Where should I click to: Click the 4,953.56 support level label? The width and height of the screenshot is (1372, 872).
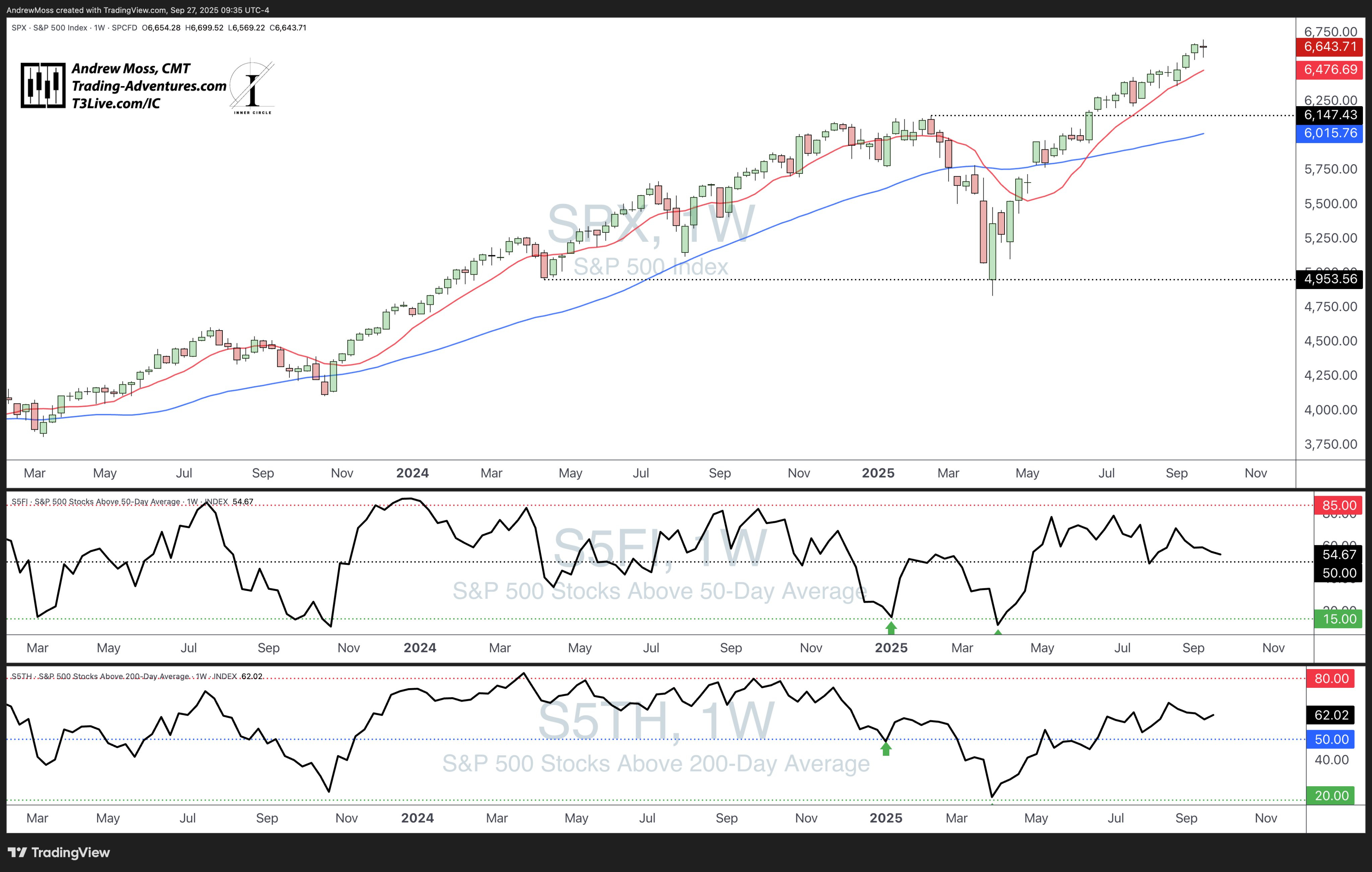[1330, 279]
